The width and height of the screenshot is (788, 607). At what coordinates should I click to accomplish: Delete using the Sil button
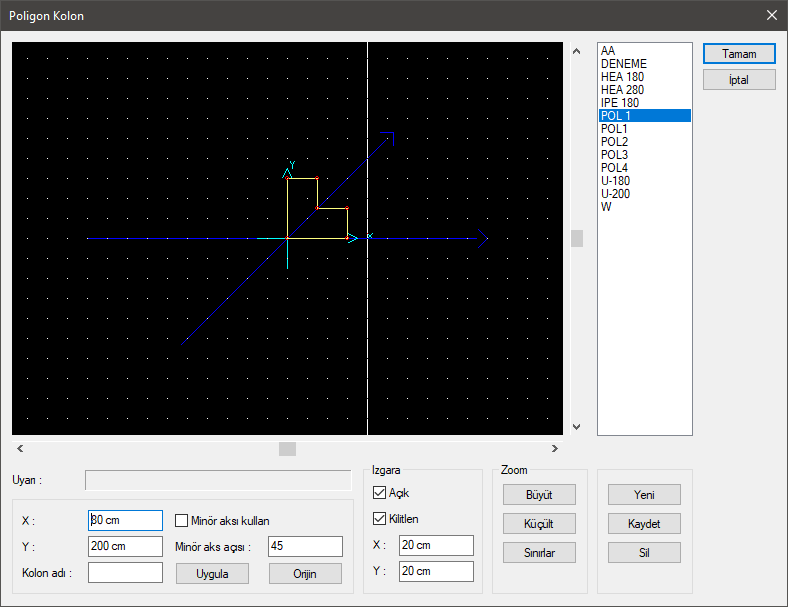point(644,553)
